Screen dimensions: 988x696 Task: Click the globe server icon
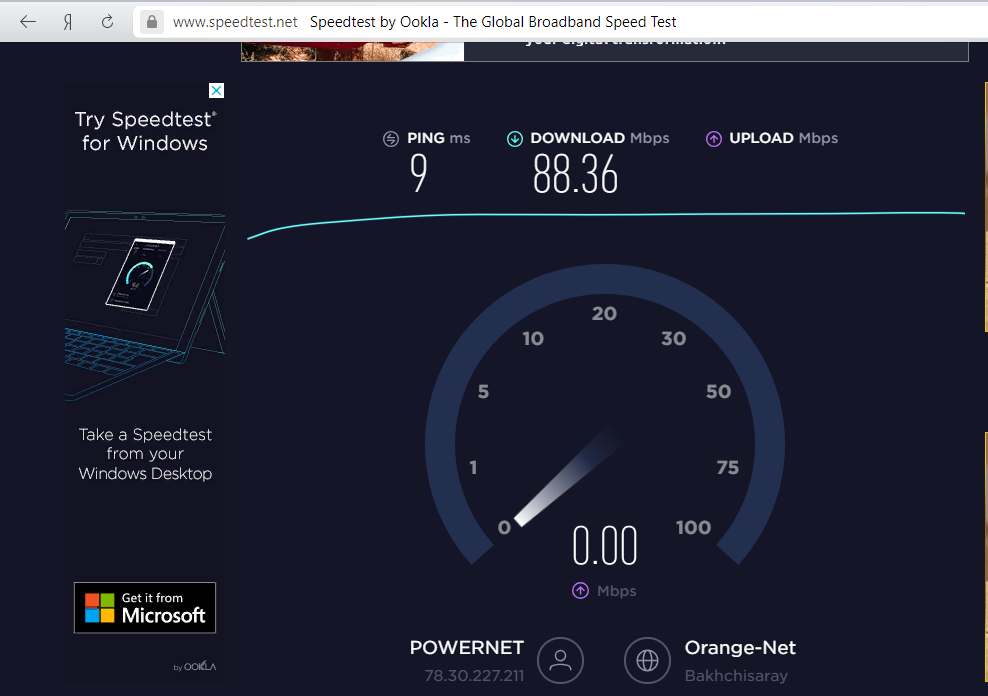pyautogui.click(x=647, y=660)
